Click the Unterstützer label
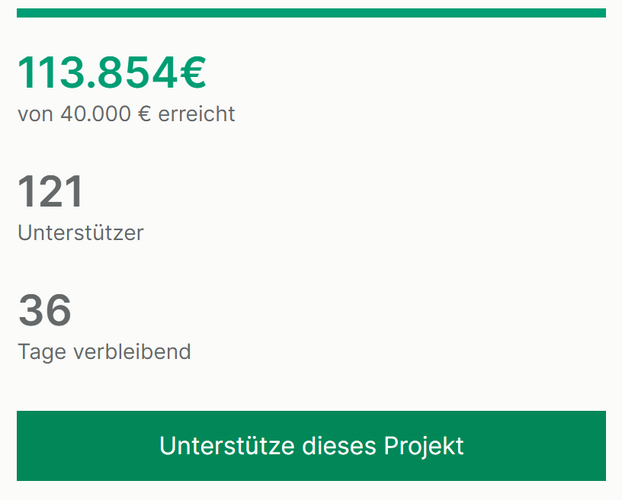The image size is (622, 500). [x=81, y=233]
